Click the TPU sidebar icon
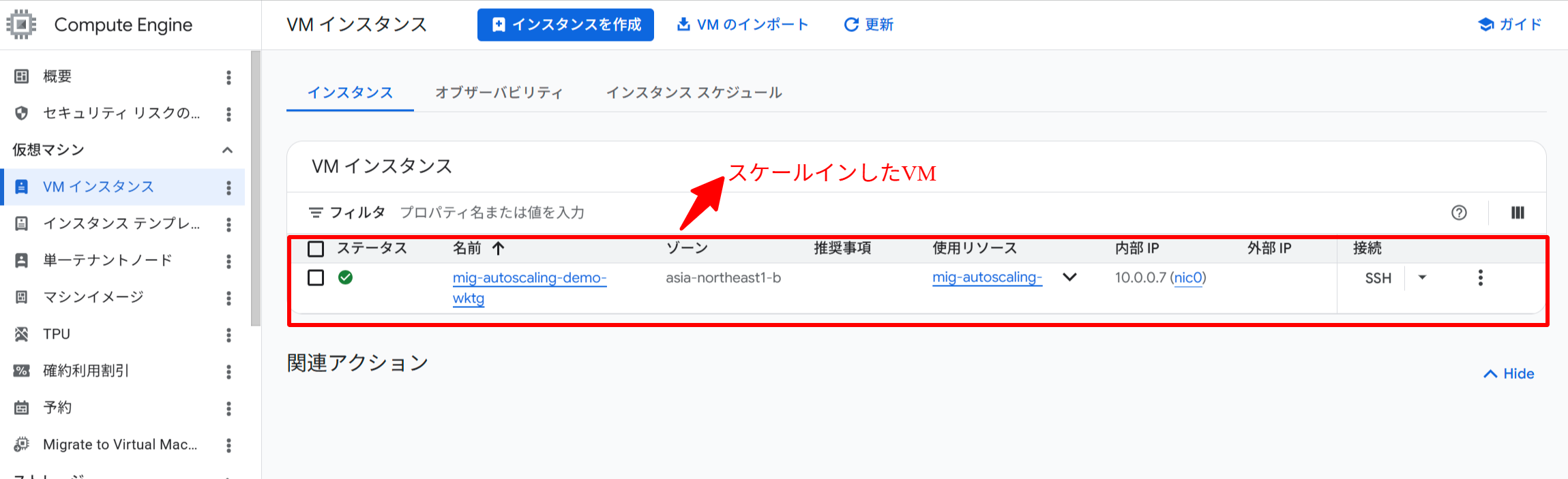This screenshot has width=1568, height=479. [22, 334]
